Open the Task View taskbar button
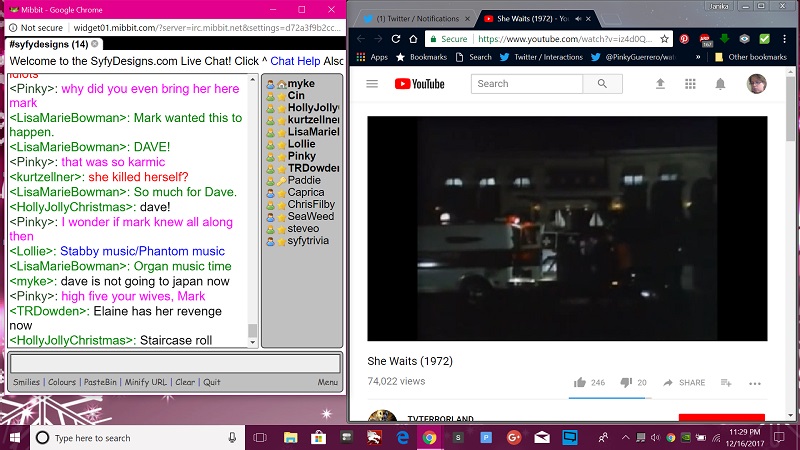The width and height of the screenshot is (800, 450). (x=260, y=438)
